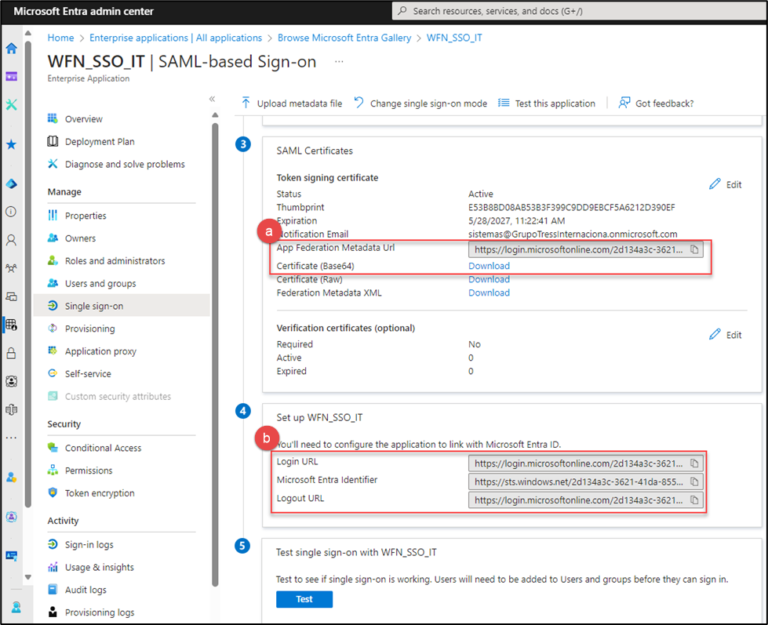The image size is (768, 625).
Task: Click the Users icon in left rail
Action: [11, 240]
